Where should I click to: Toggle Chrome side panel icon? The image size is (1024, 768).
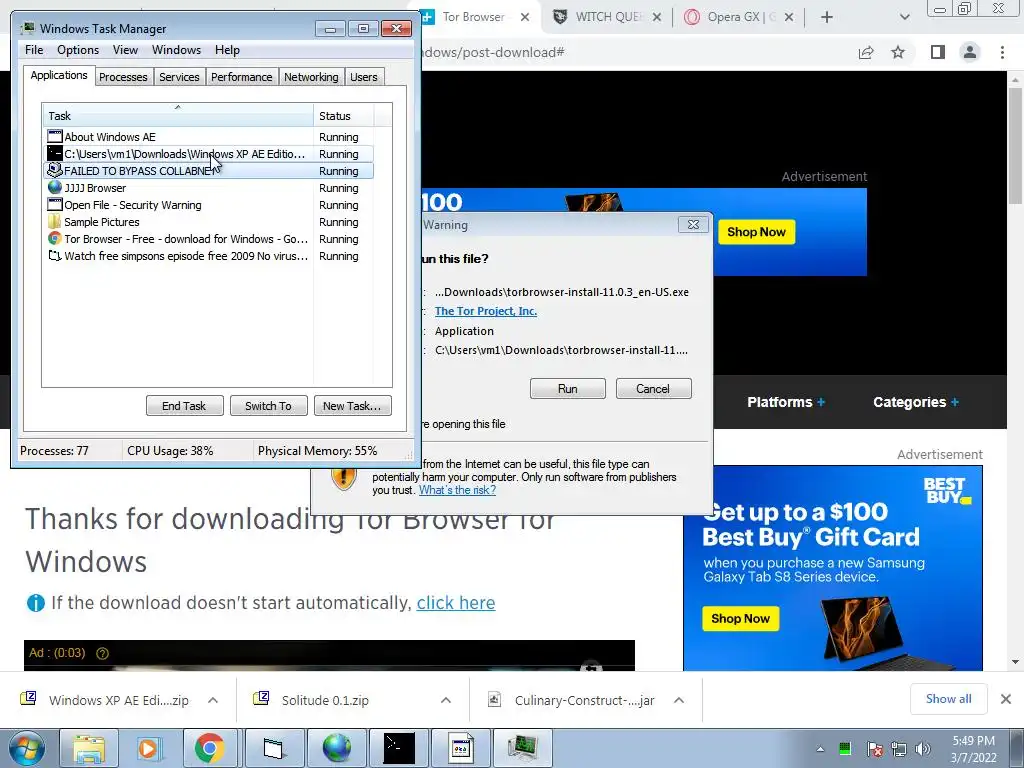tap(938, 52)
